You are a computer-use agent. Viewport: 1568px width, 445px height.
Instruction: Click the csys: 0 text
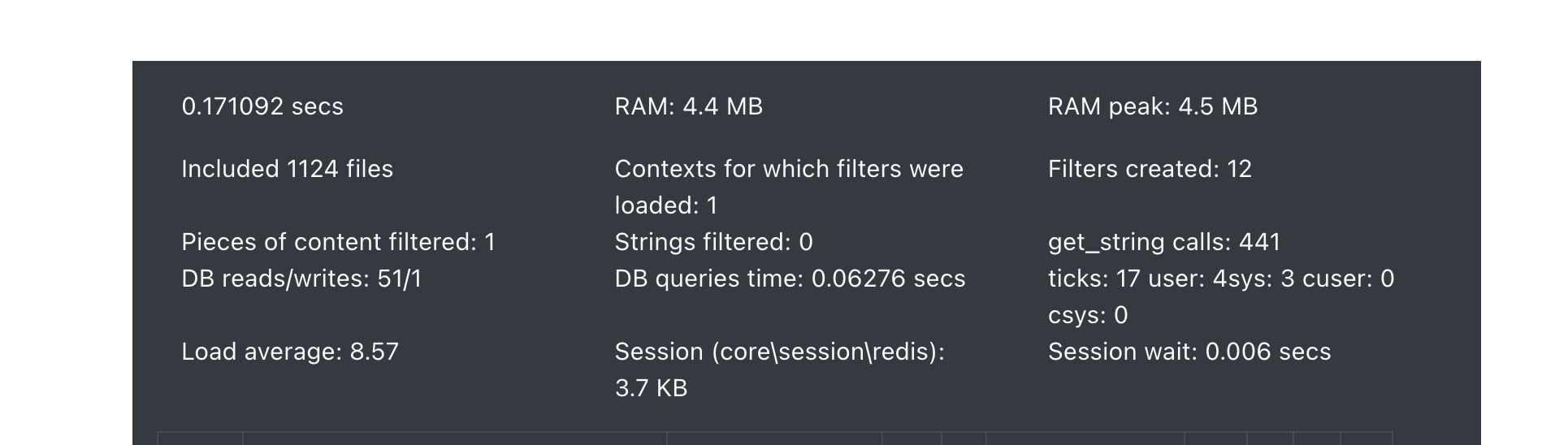click(x=1088, y=315)
